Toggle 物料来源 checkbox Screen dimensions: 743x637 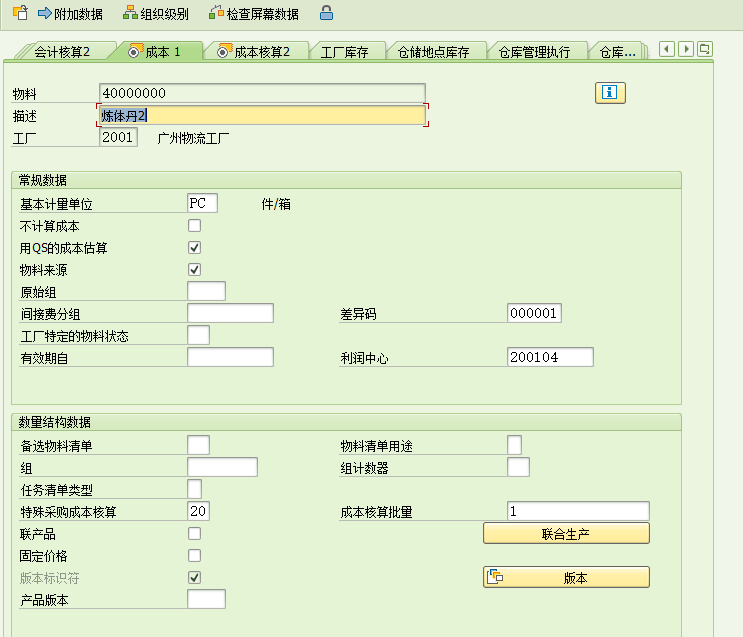coord(195,269)
